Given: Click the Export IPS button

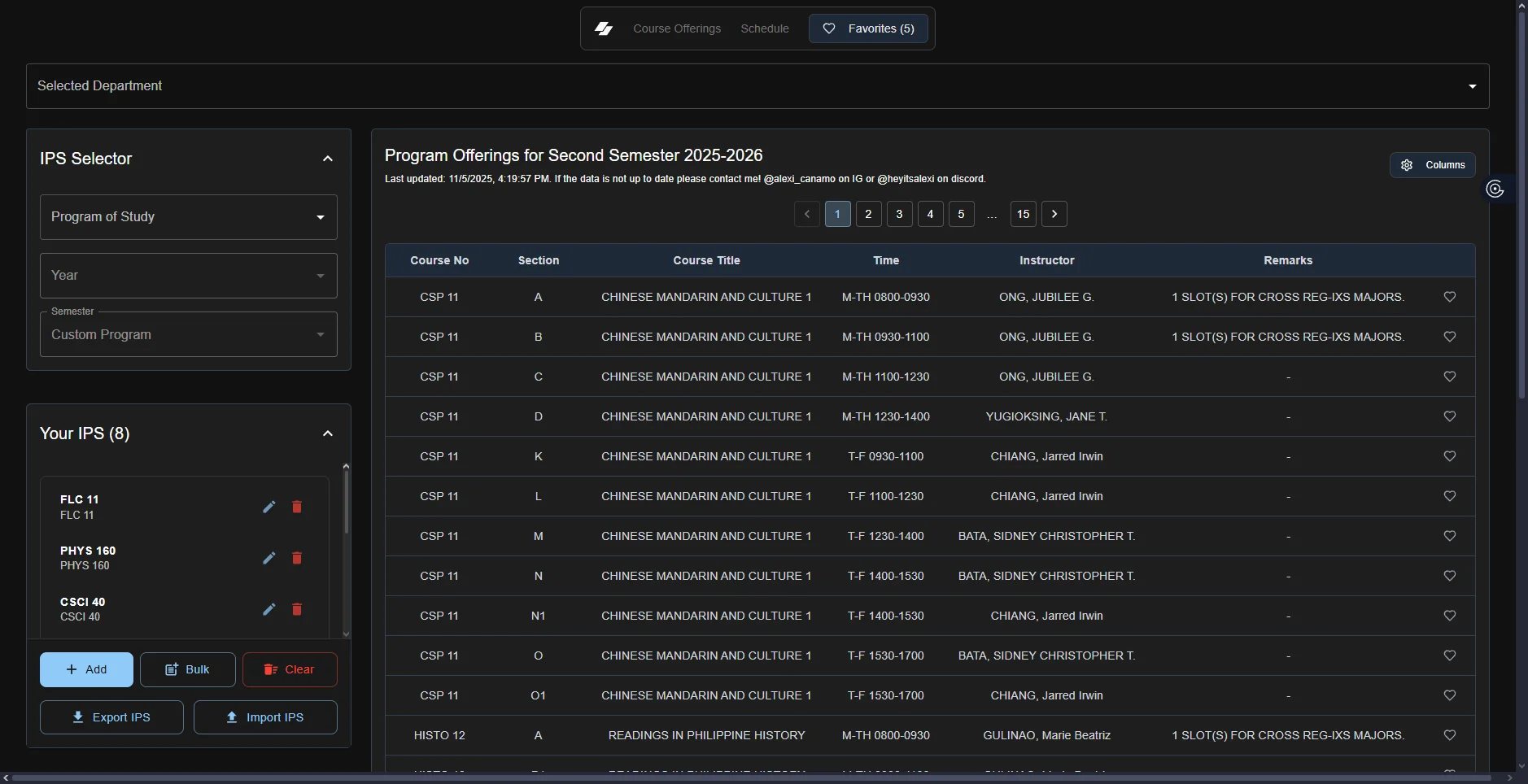Looking at the screenshot, I should 111,717.
